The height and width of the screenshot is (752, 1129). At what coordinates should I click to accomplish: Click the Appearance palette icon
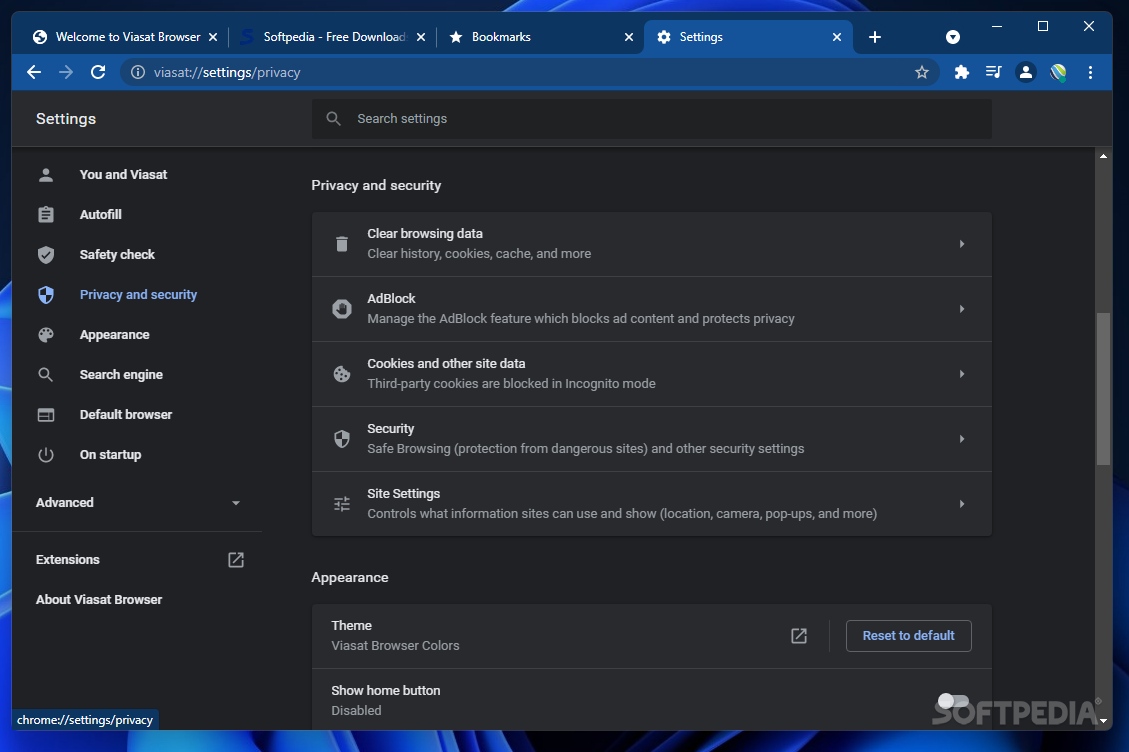[46, 335]
